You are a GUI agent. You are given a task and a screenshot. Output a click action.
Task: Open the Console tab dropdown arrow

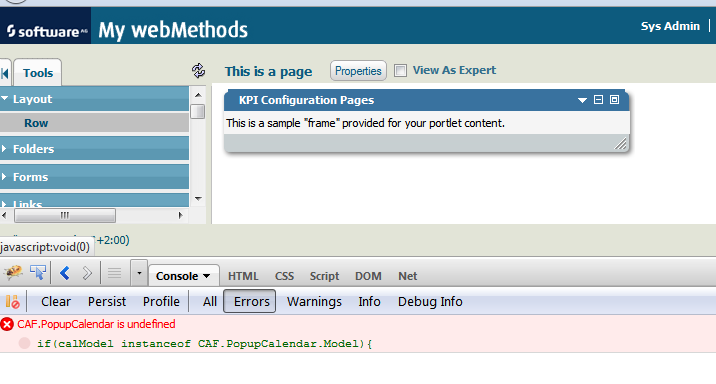pyautogui.click(x=206, y=276)
